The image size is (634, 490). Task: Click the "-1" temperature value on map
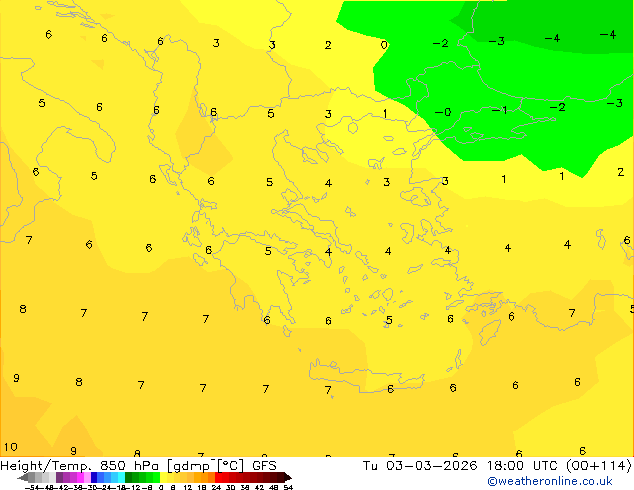(x=500, y=110)
